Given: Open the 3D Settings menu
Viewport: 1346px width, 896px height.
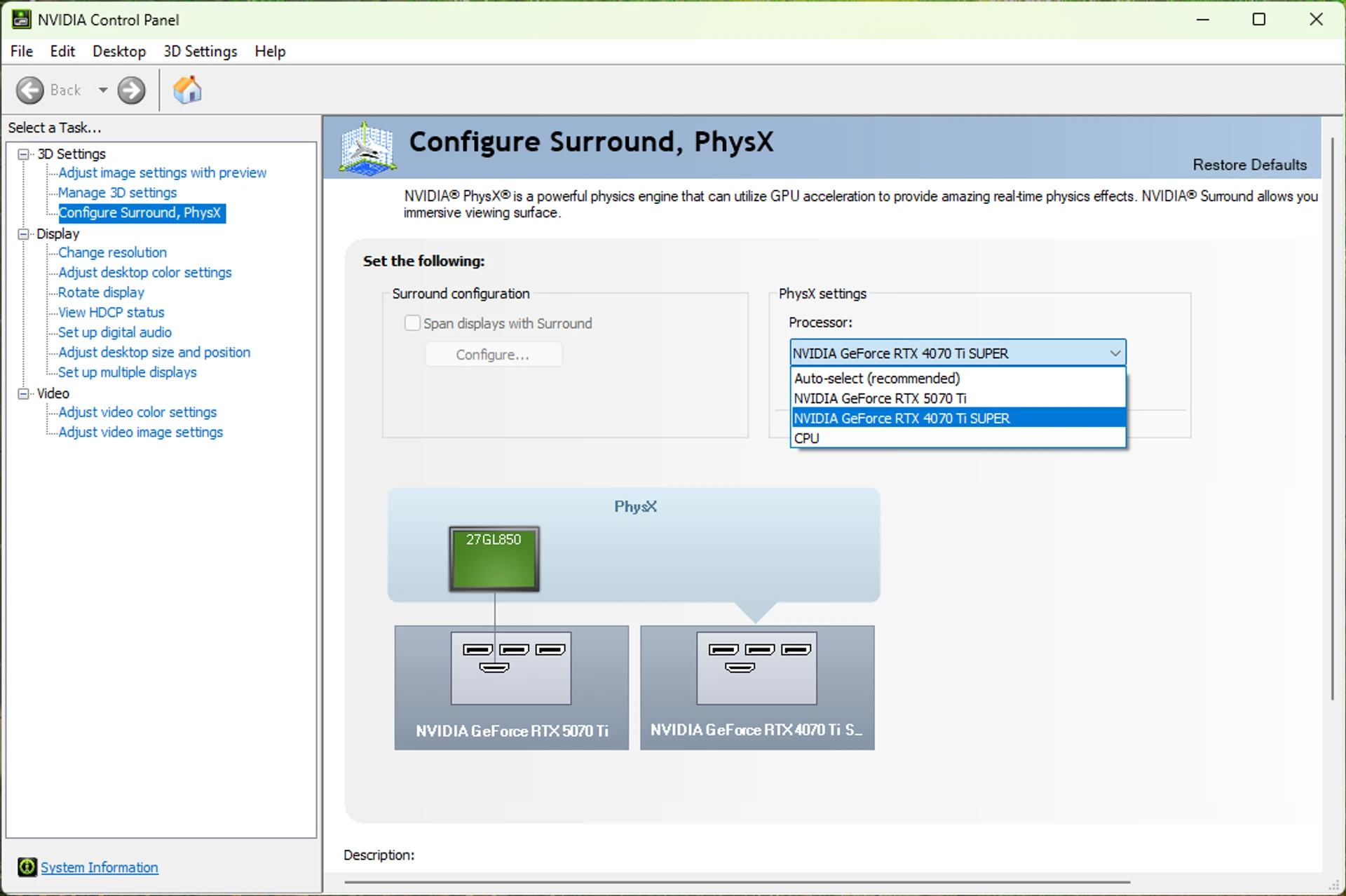Looking at the screenshot, I should click(x=200, y=51).
